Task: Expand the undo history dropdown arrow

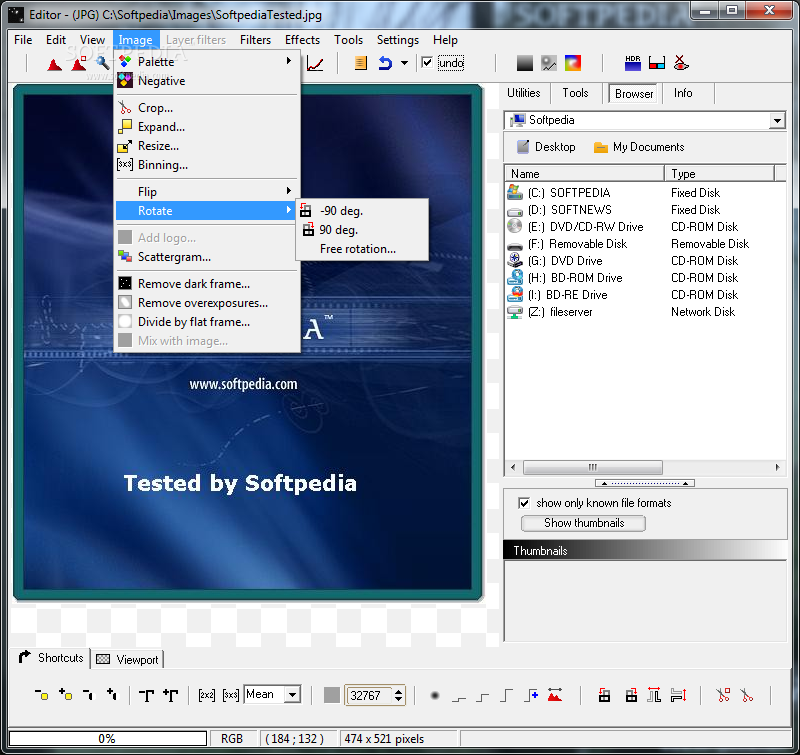Action: click(x=404, y=63)
